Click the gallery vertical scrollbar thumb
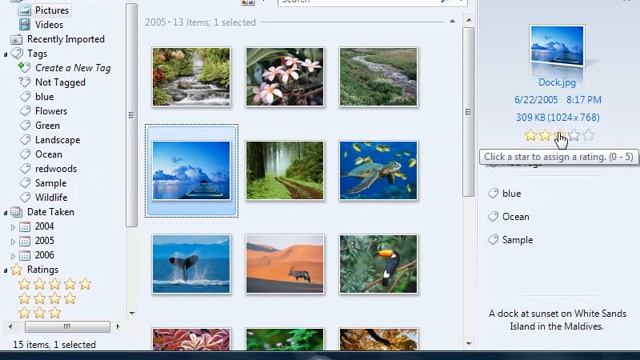 pos(468,112)
